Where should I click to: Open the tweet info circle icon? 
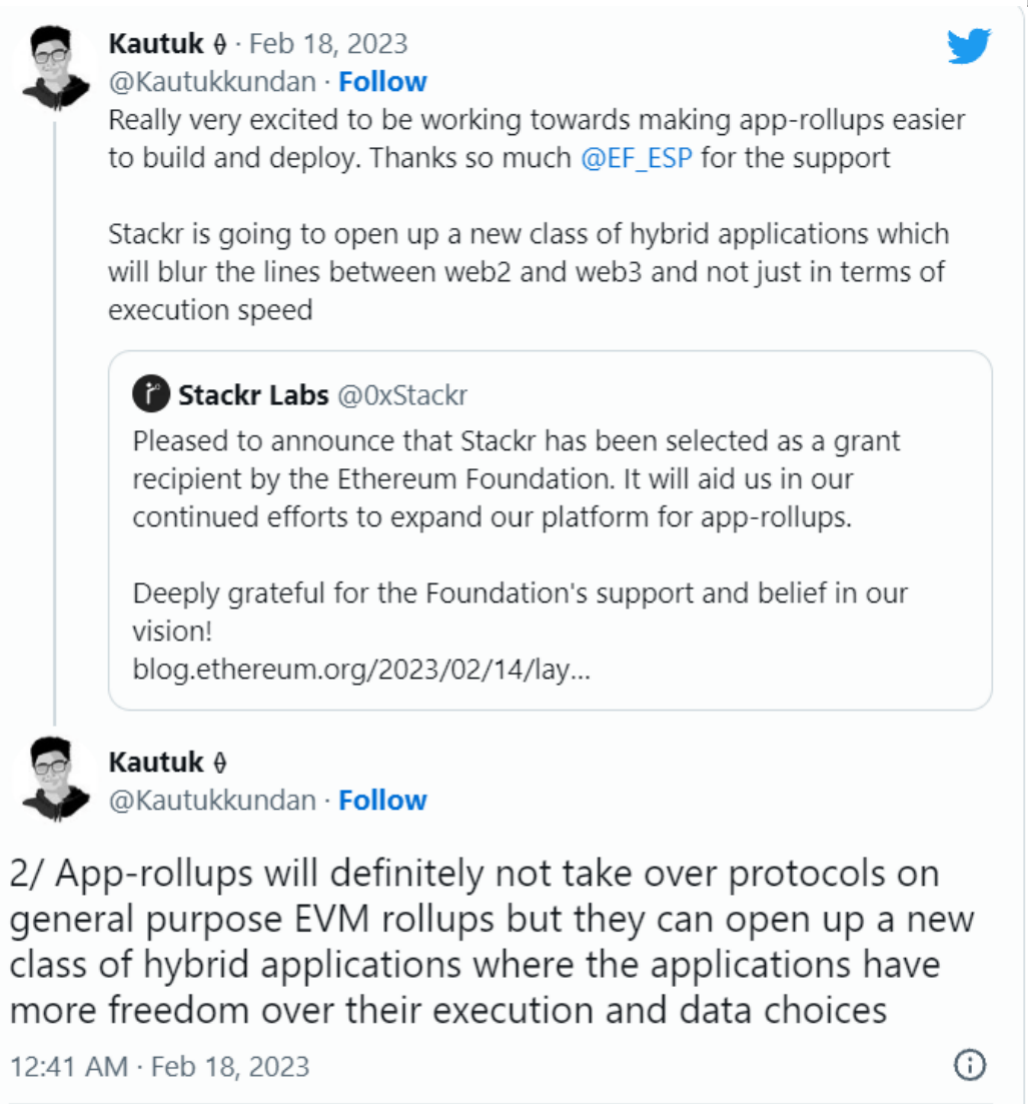[970, 1066]
